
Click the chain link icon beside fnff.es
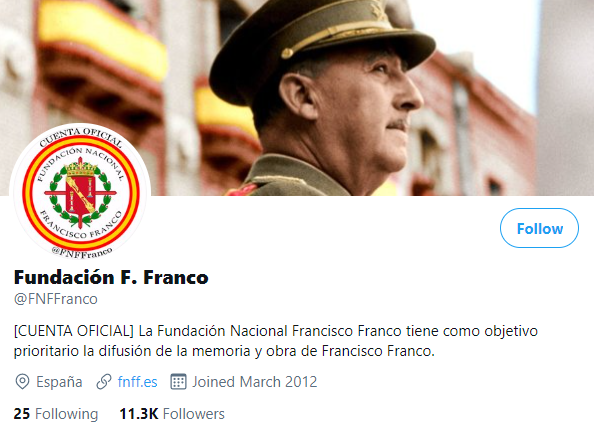point(104,382)
